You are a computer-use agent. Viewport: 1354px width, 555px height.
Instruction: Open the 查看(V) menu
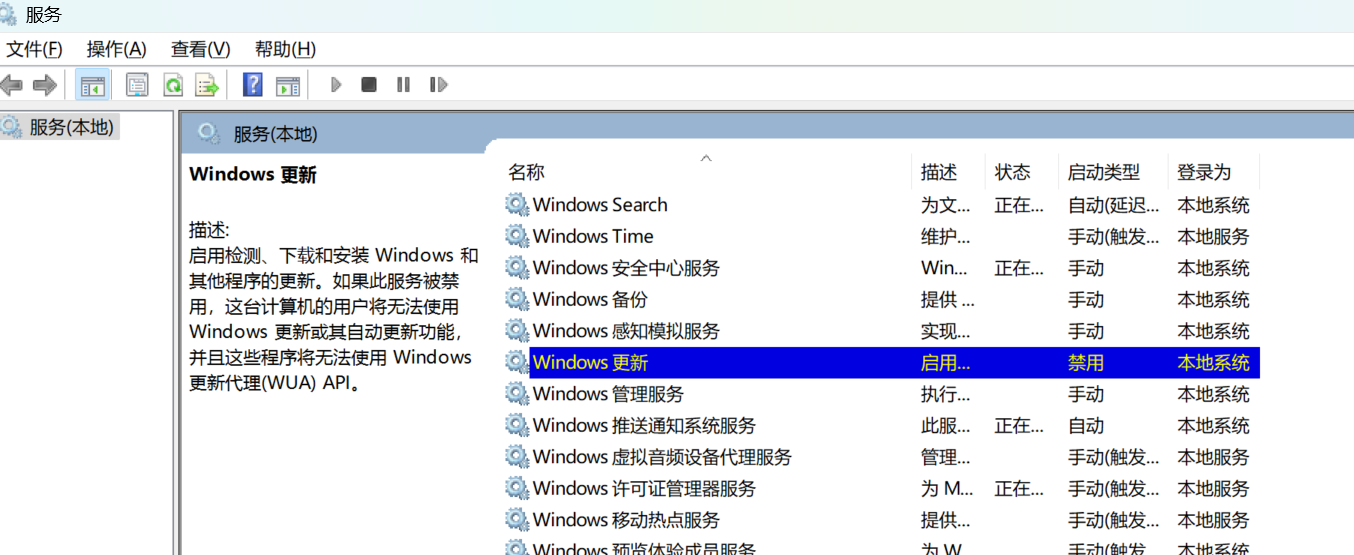pos(200,49)
